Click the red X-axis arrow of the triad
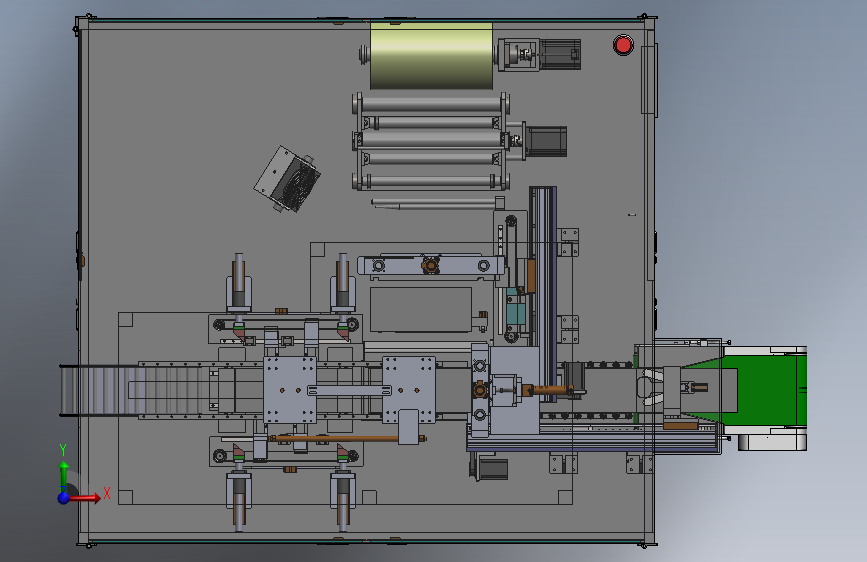Screen dimensions: 867x562 [86, 498]
